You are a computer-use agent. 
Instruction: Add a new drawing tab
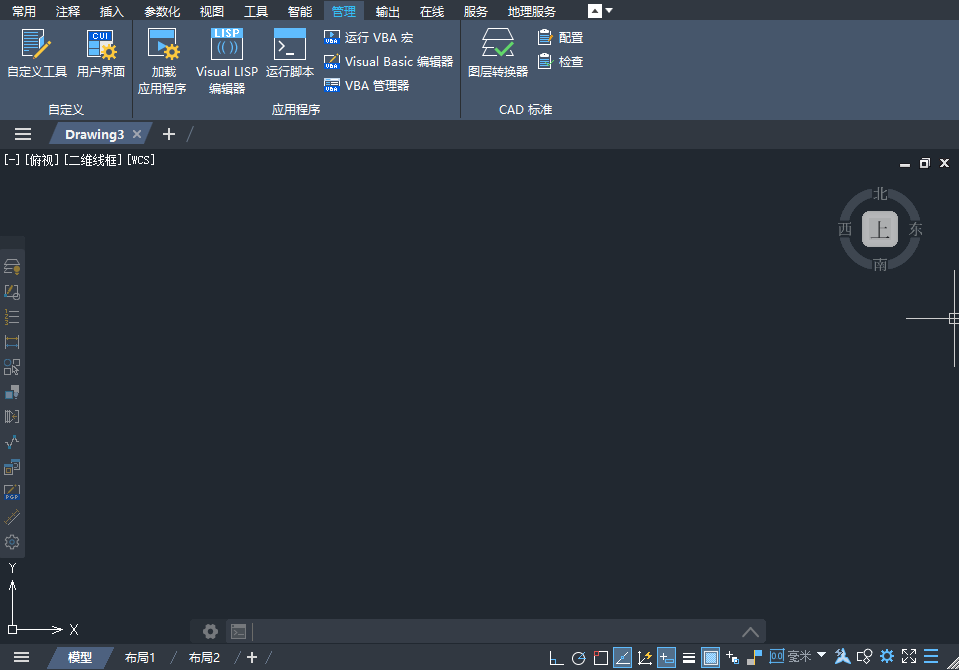point(169,134)
